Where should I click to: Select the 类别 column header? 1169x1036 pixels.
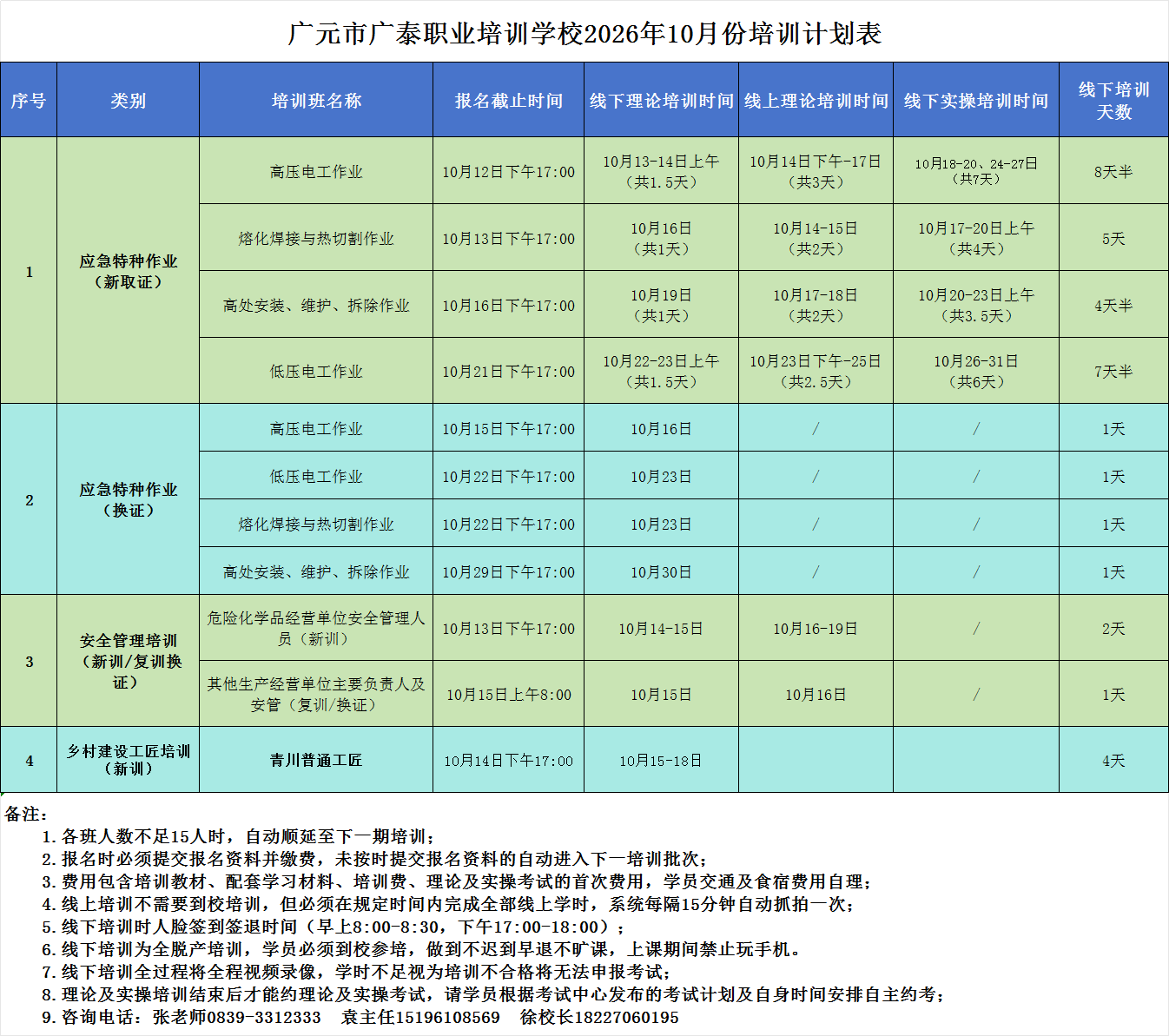[x=128, y=100]
